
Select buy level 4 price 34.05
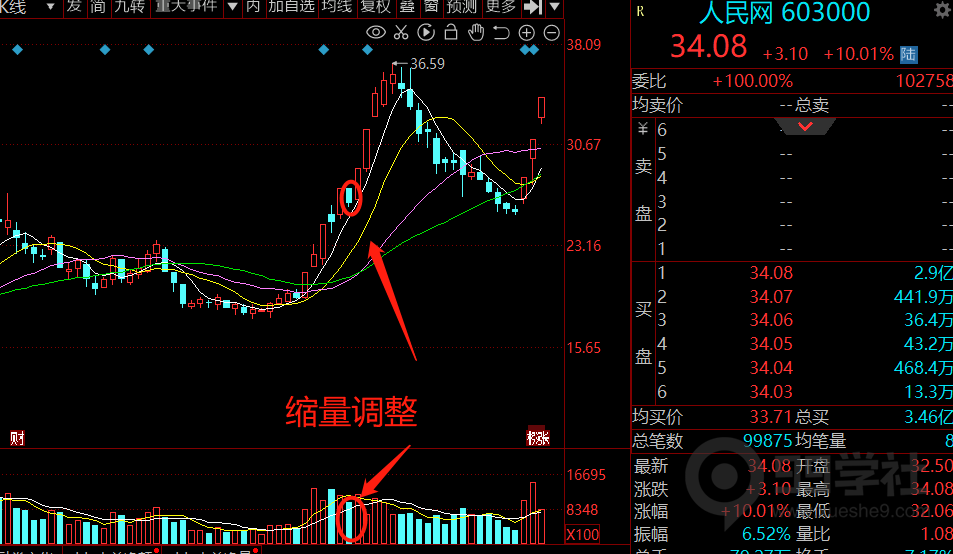tap(771, 344)
